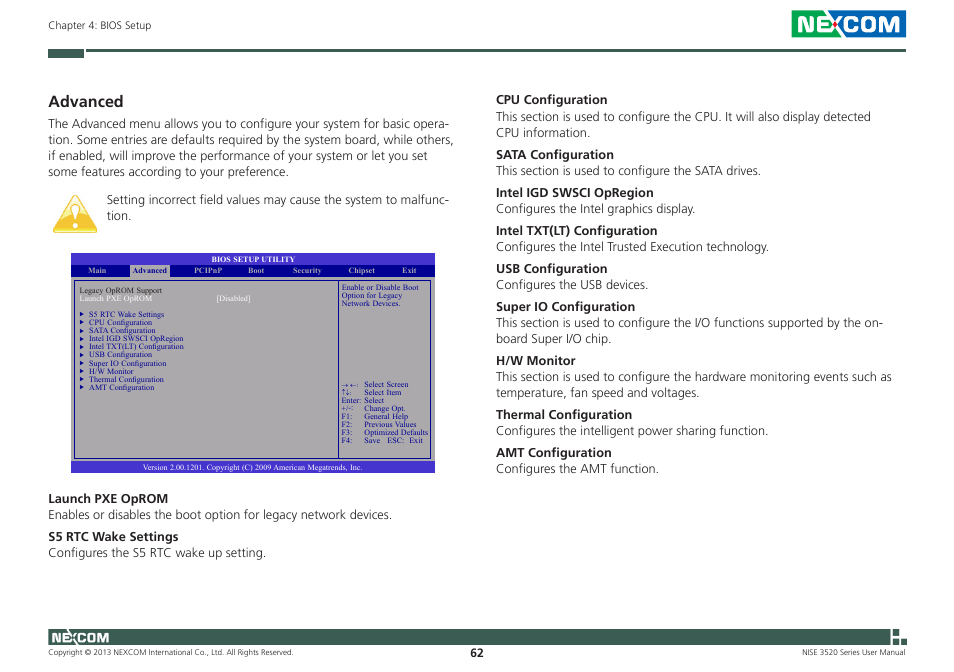
Task: Click the NEXCOM logo in the header
Action: tap(848, 24)
